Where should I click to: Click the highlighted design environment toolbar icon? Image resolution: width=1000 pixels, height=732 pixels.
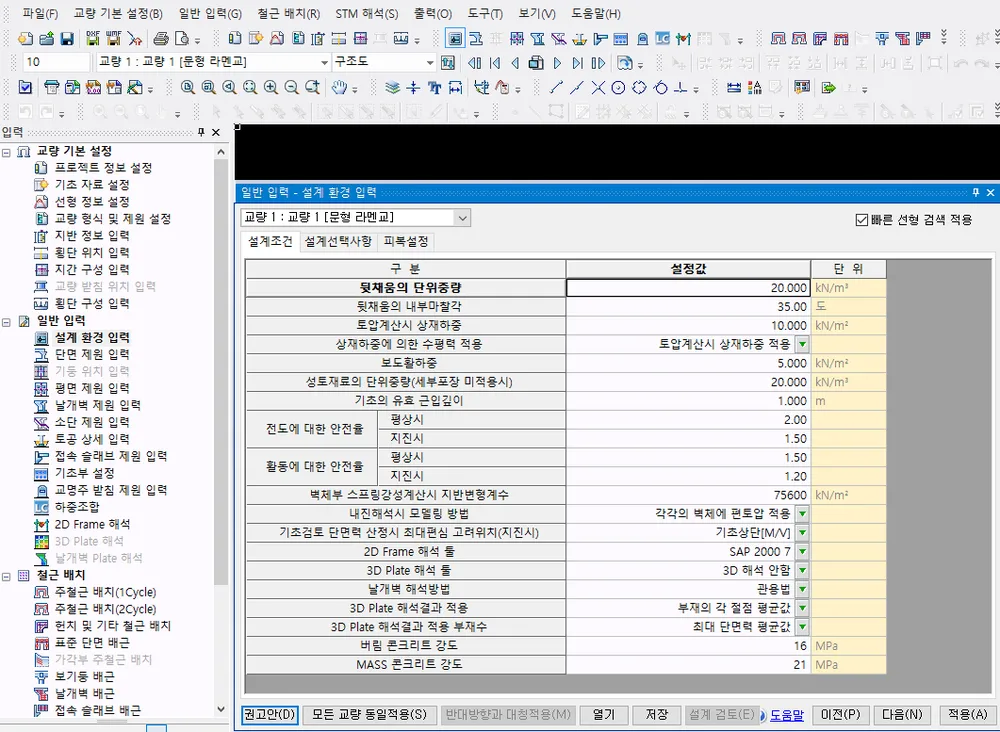(x=455, y=39)
